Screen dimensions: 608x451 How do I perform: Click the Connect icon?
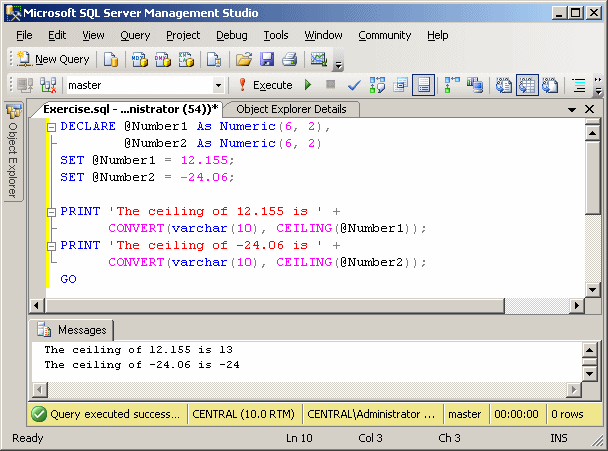tap(25, 85)
